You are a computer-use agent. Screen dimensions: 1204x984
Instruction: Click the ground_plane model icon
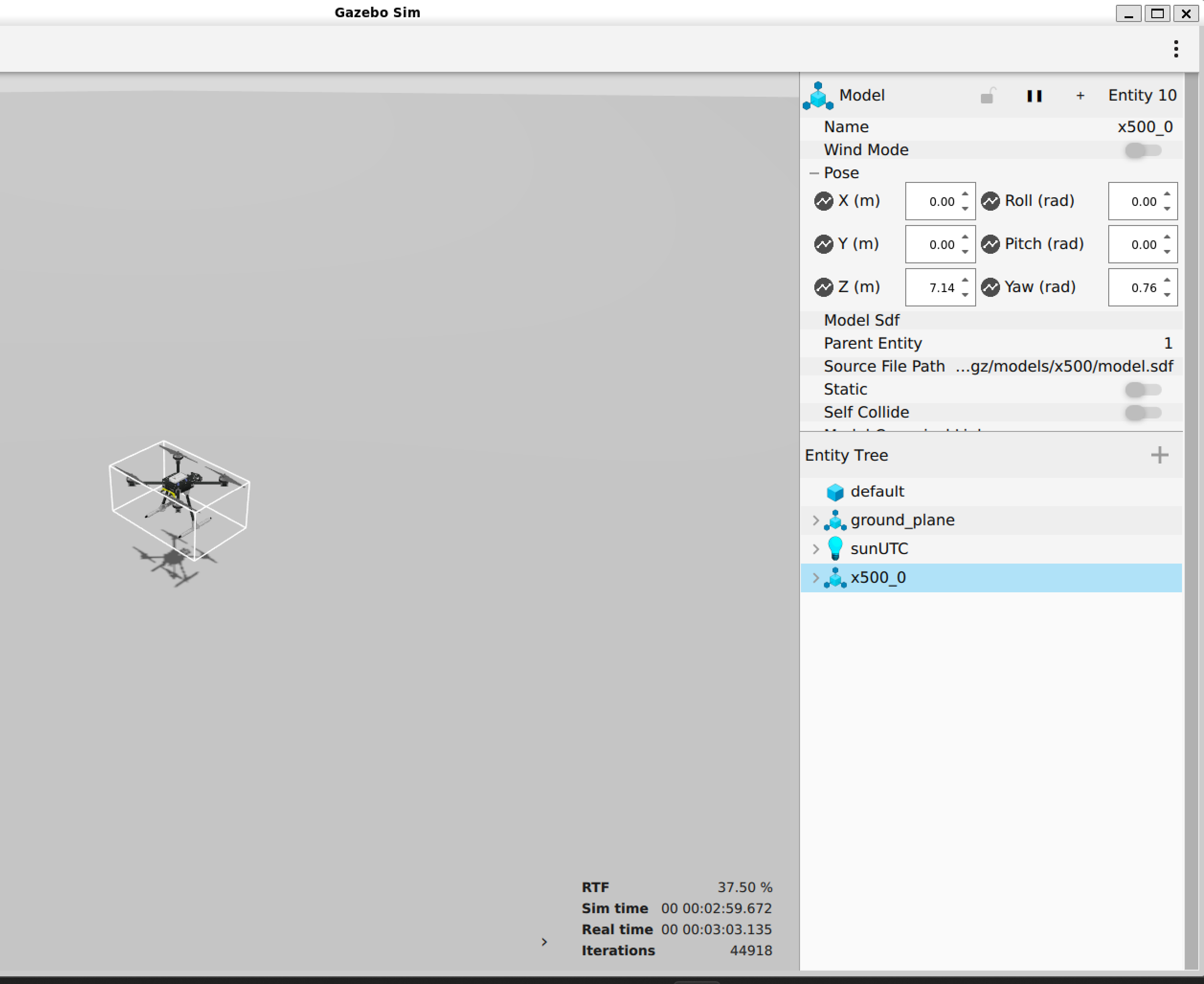click(835, 520)
